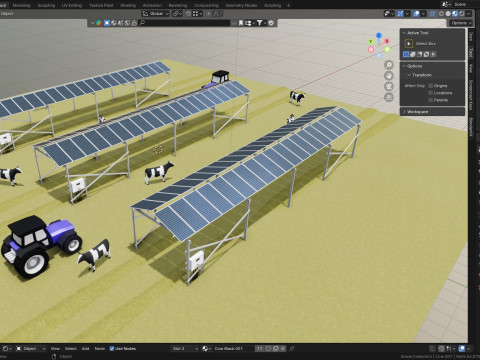Toggle perspective/orthographic grid icon
This screenshot has width=480, height=360.
coord(389,97)
